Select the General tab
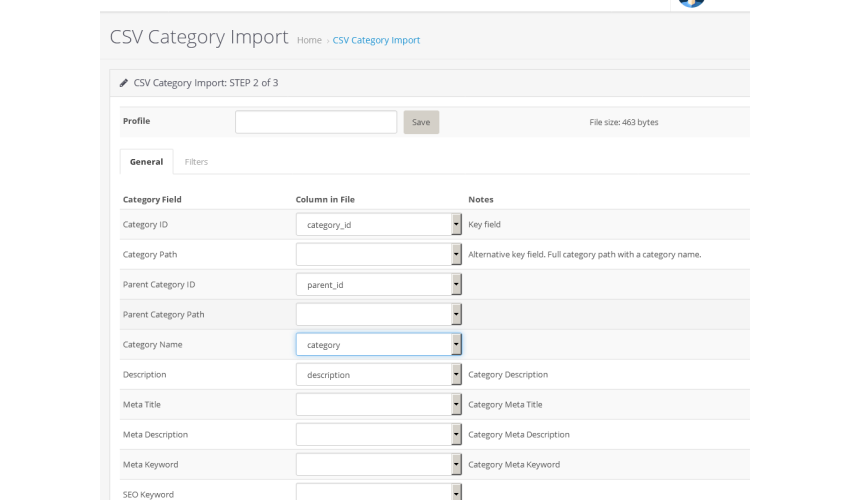The height and width of the screenshot is (500, 850). click(146, 162)
